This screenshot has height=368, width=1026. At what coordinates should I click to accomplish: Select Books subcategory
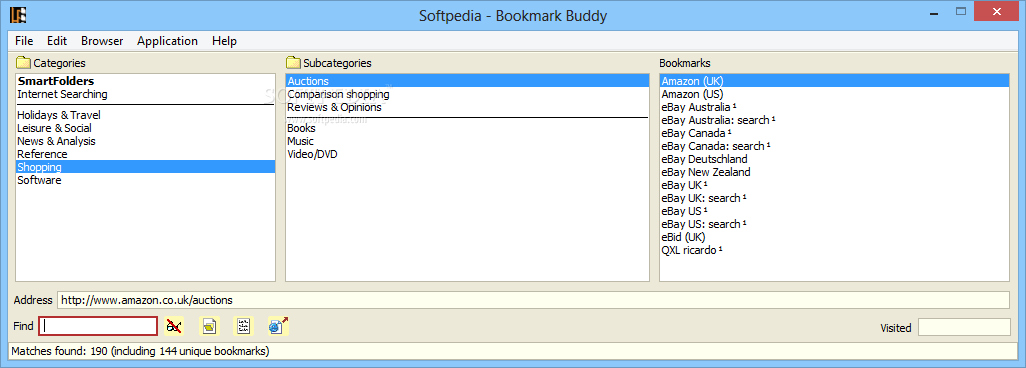467,128
